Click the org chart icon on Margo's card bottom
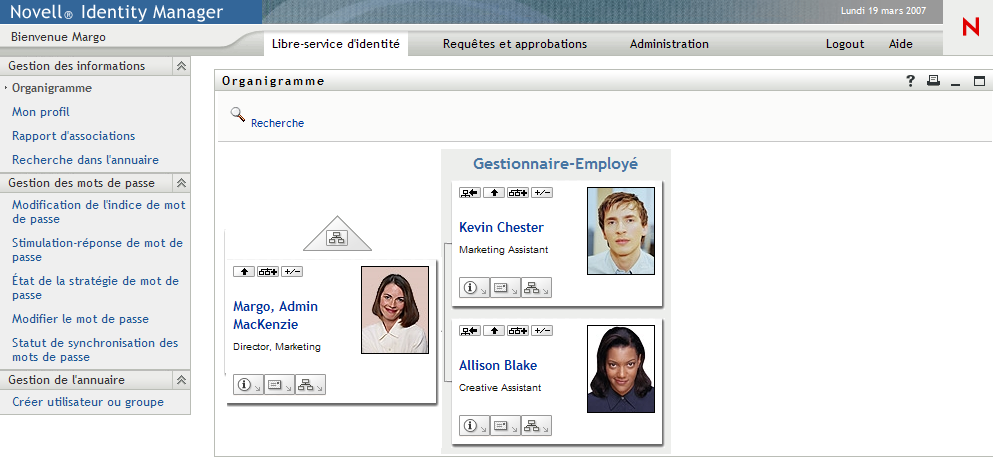The height and width of the screenshot is (458, 993). (x=310, y=384)
